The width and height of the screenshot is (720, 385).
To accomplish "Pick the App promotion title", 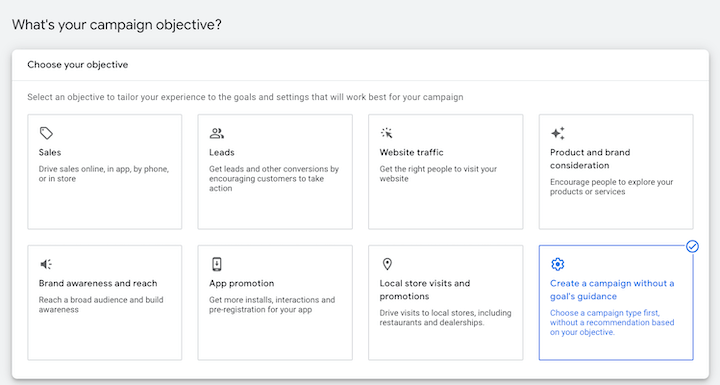I will (x=242, y=283).
